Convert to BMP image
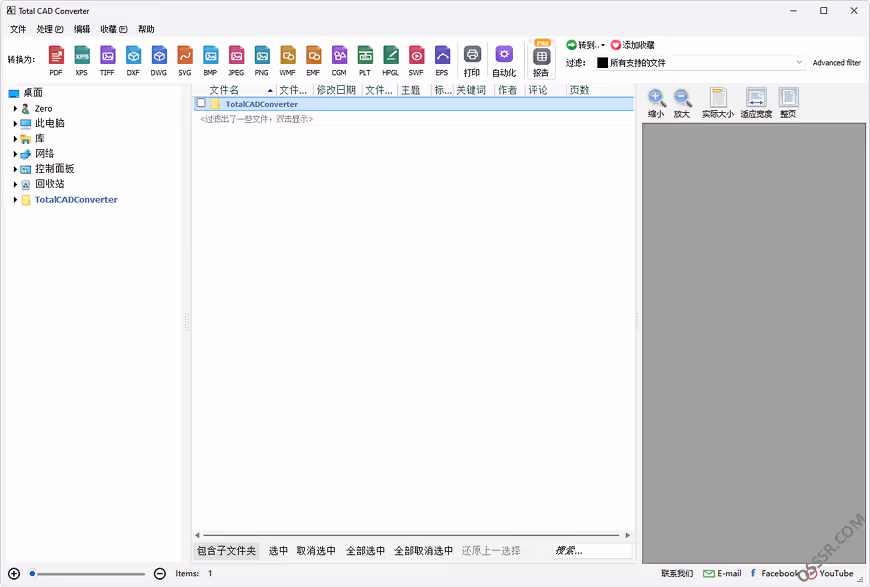870x587 pixels. 210,60
